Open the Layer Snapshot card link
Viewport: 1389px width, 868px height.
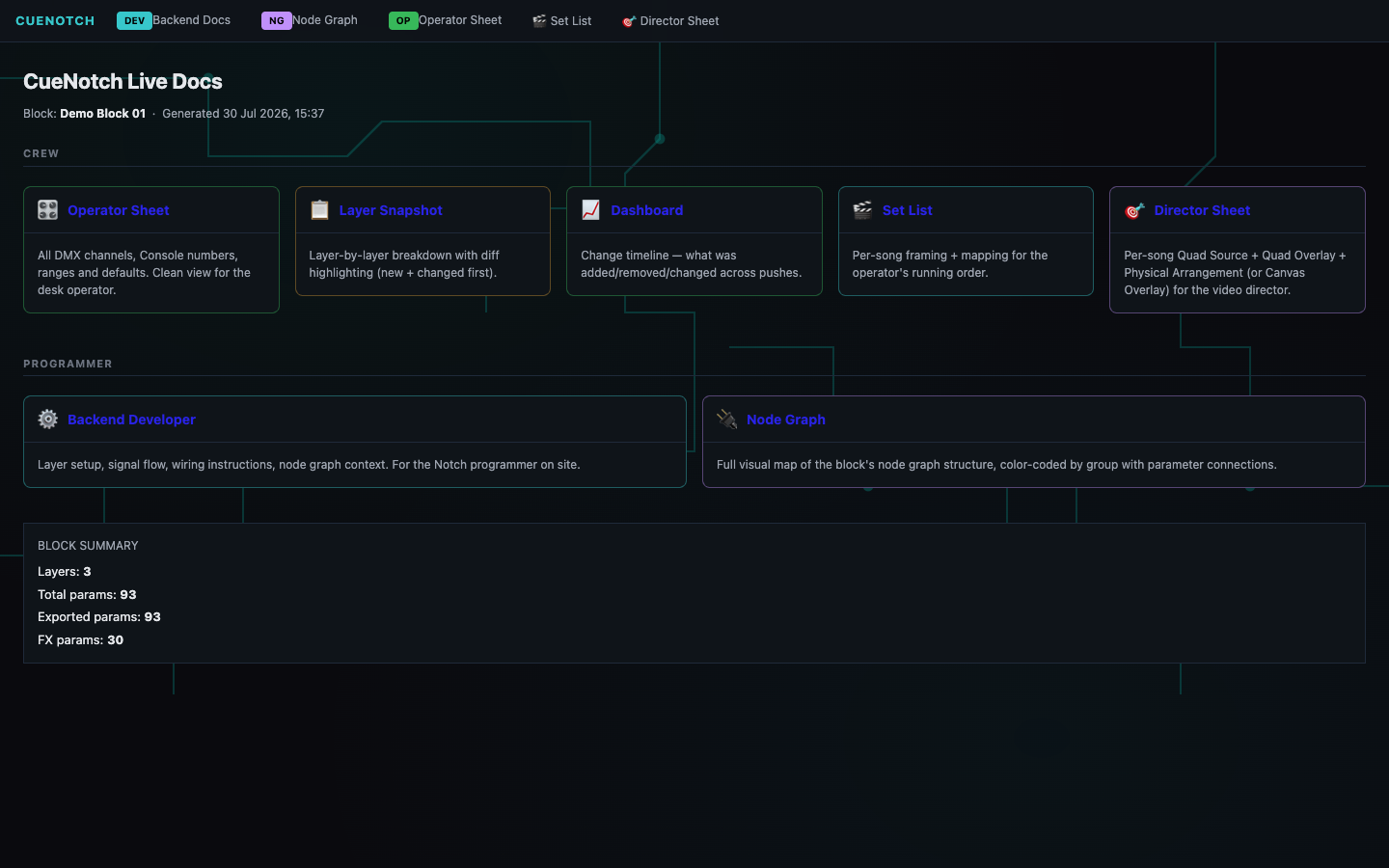click(x=391, y=210)
